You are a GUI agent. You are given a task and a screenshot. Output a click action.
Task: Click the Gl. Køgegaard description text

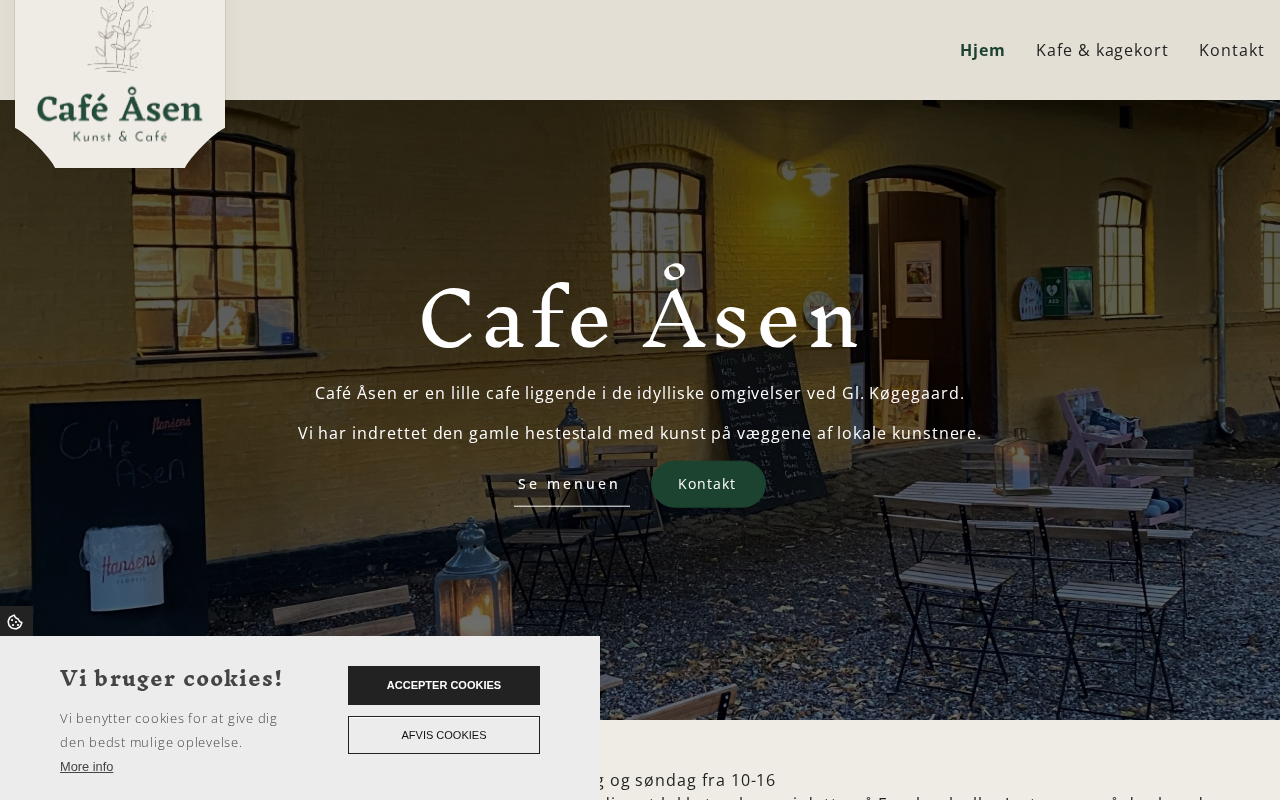[x=640, y=393]
